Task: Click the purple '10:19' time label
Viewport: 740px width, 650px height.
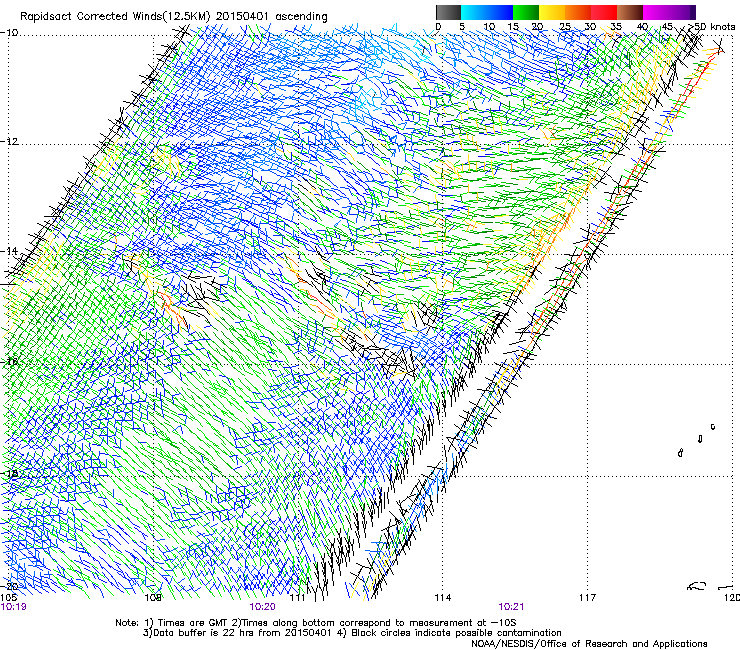Action: [x=14, y=607]
